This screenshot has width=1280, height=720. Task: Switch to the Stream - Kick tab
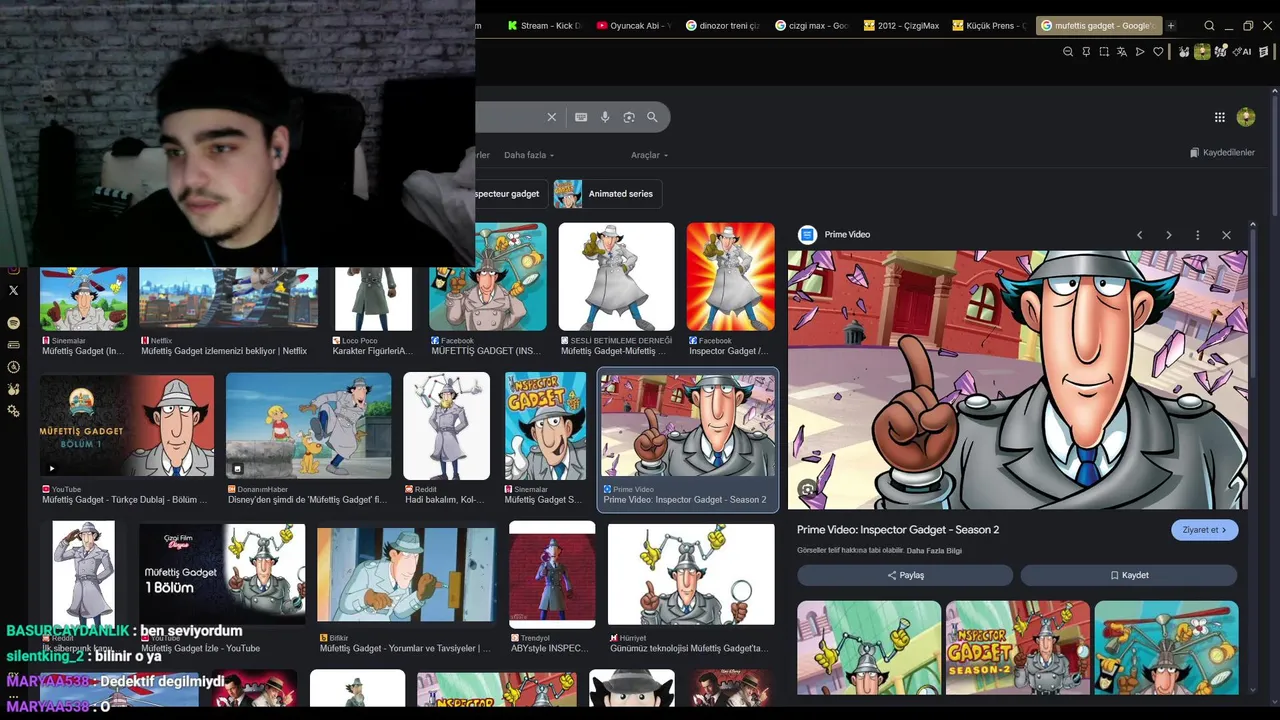544,26
